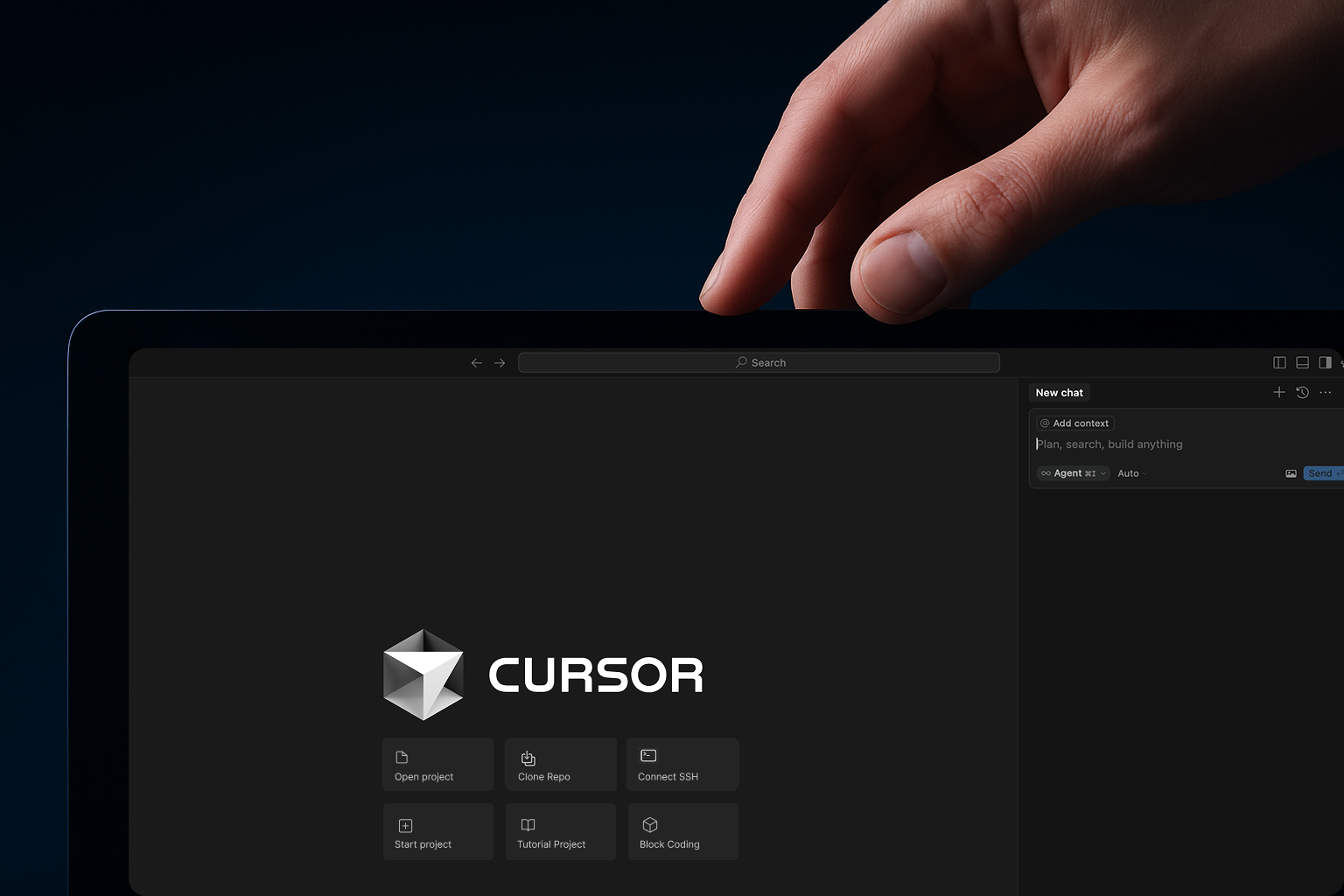The image size is (1344, 896).
Task: Open chat more options ellipsis
Action: click(1326, 393)
